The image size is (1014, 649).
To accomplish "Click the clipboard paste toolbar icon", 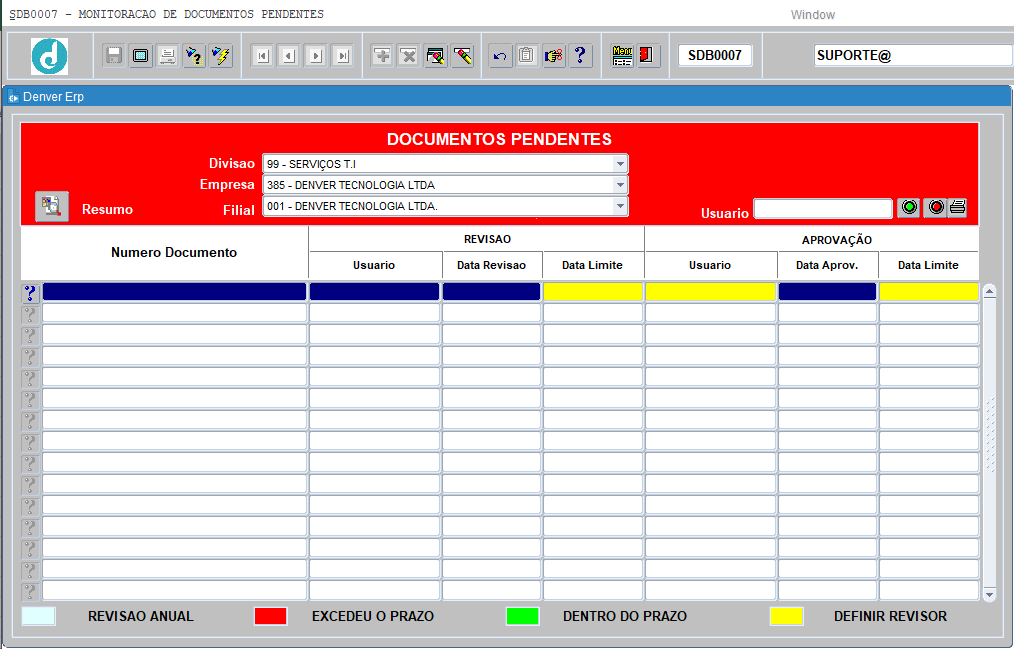I will [526, 56].
